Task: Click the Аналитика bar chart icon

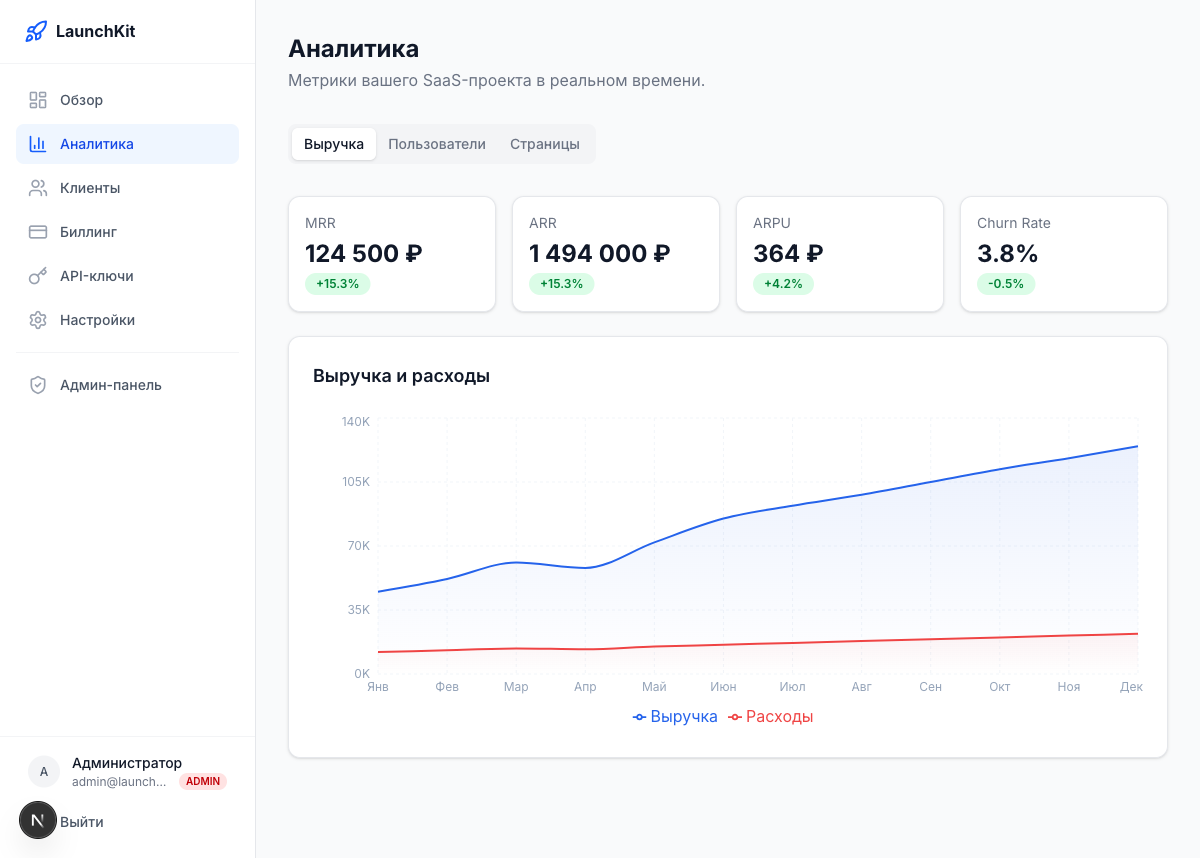Action: [x=38, y=144]
